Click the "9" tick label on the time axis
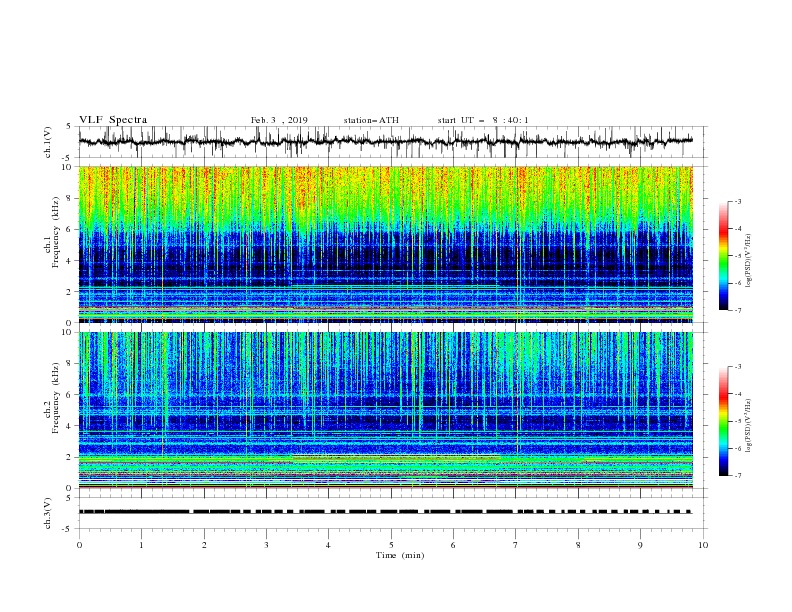Viewport: 792px width, 612px height. click(640, 545)
